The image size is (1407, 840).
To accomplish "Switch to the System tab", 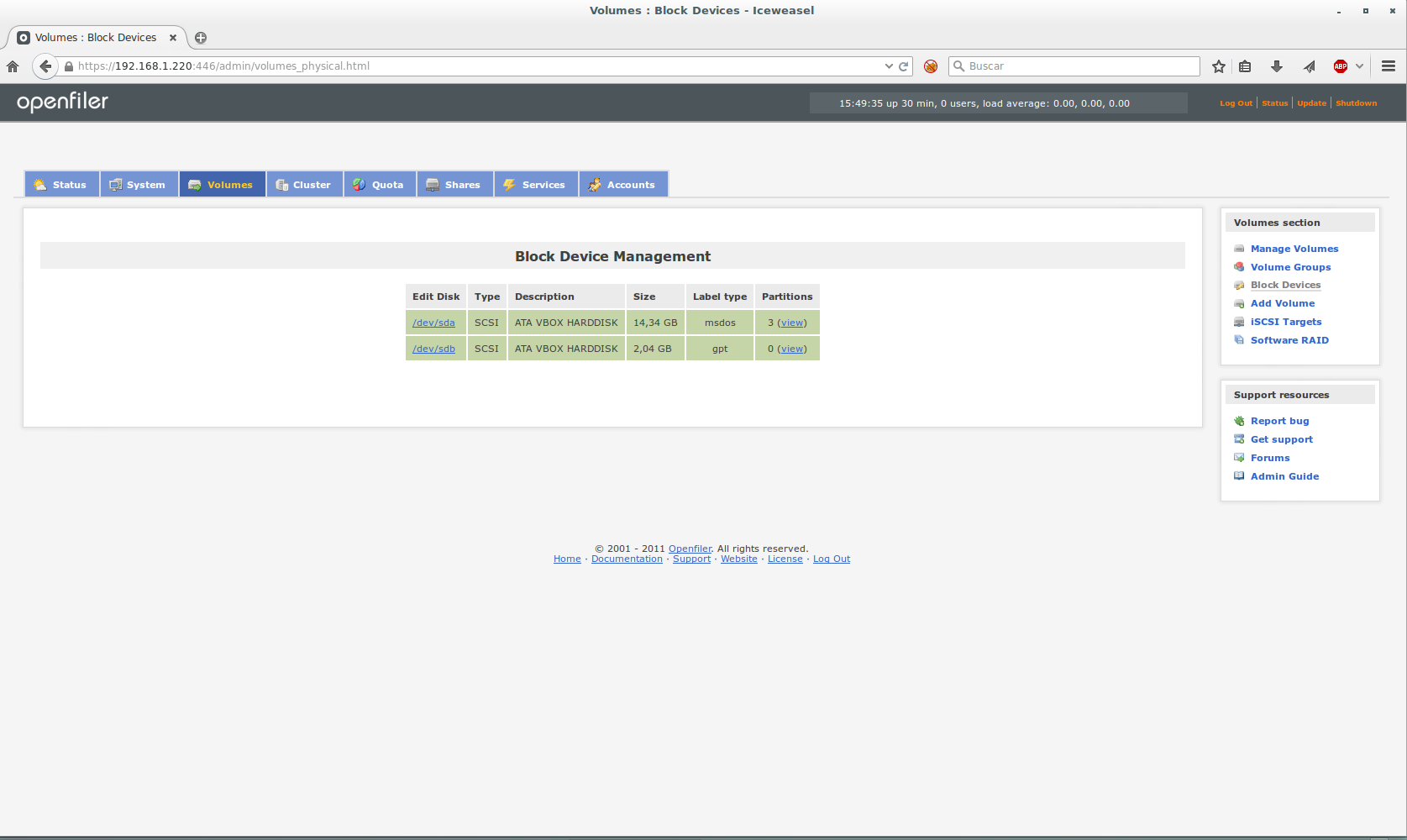I will click(139, 185).
